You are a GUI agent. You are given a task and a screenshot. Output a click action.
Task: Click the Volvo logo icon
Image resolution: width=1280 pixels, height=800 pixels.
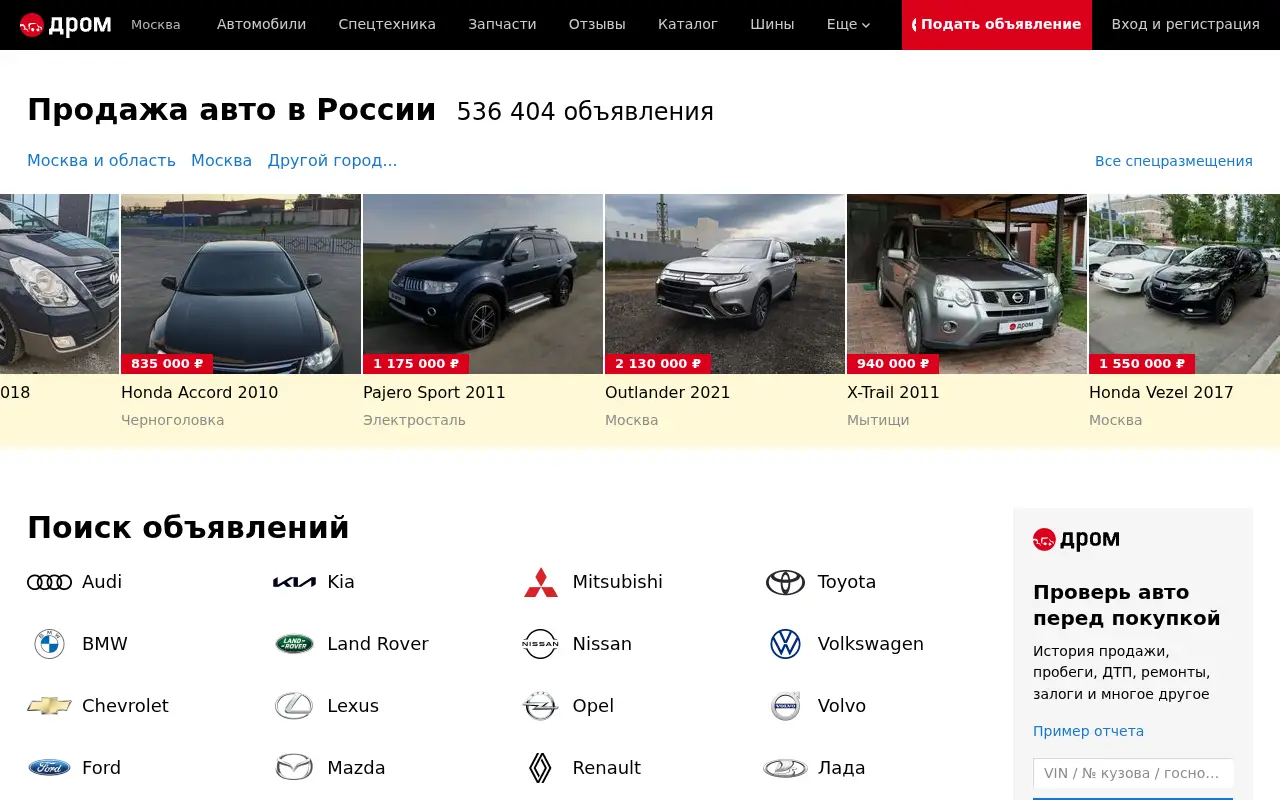(785, 706)
